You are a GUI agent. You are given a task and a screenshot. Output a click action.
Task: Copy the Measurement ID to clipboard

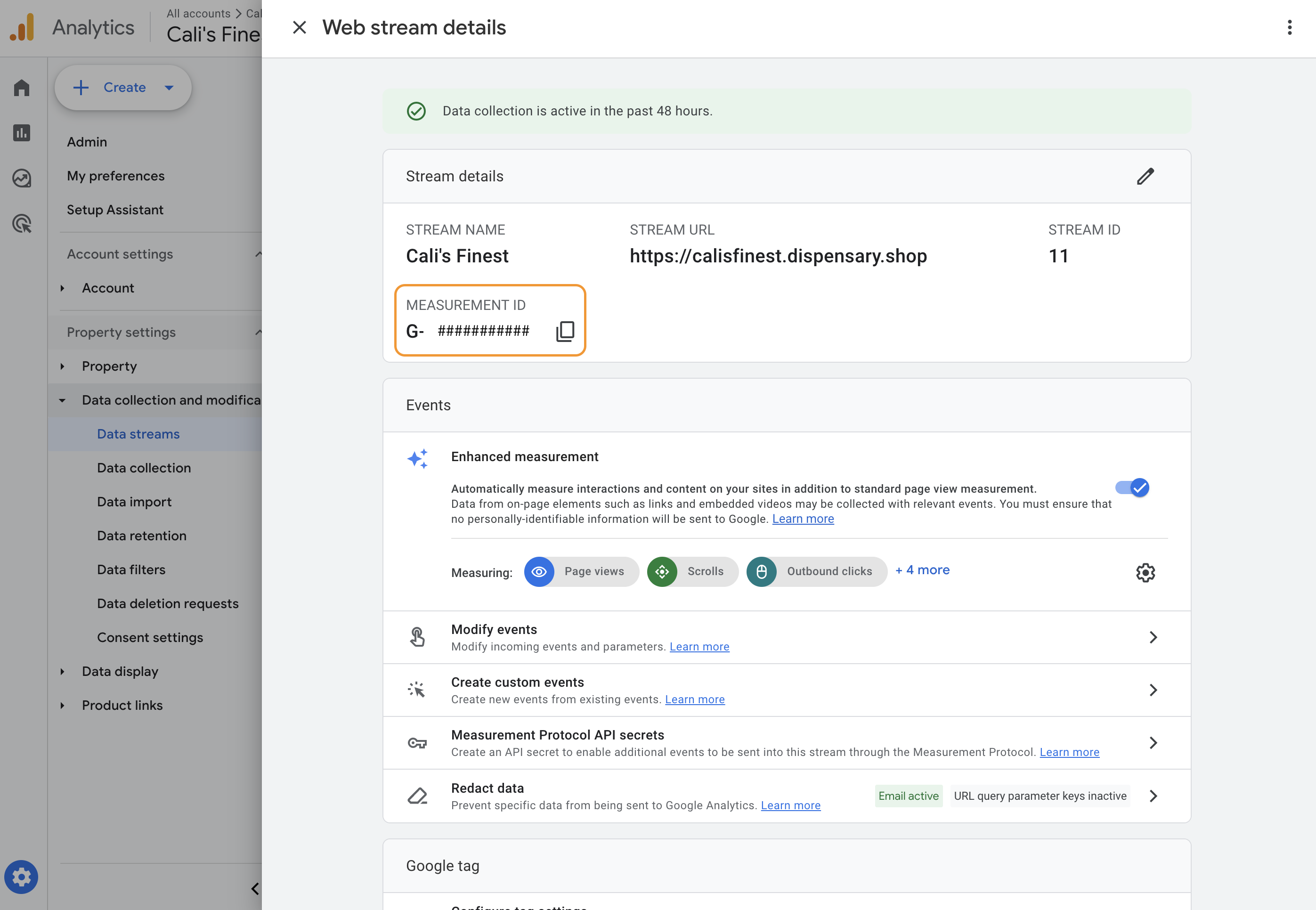click(x=564, y=331)
